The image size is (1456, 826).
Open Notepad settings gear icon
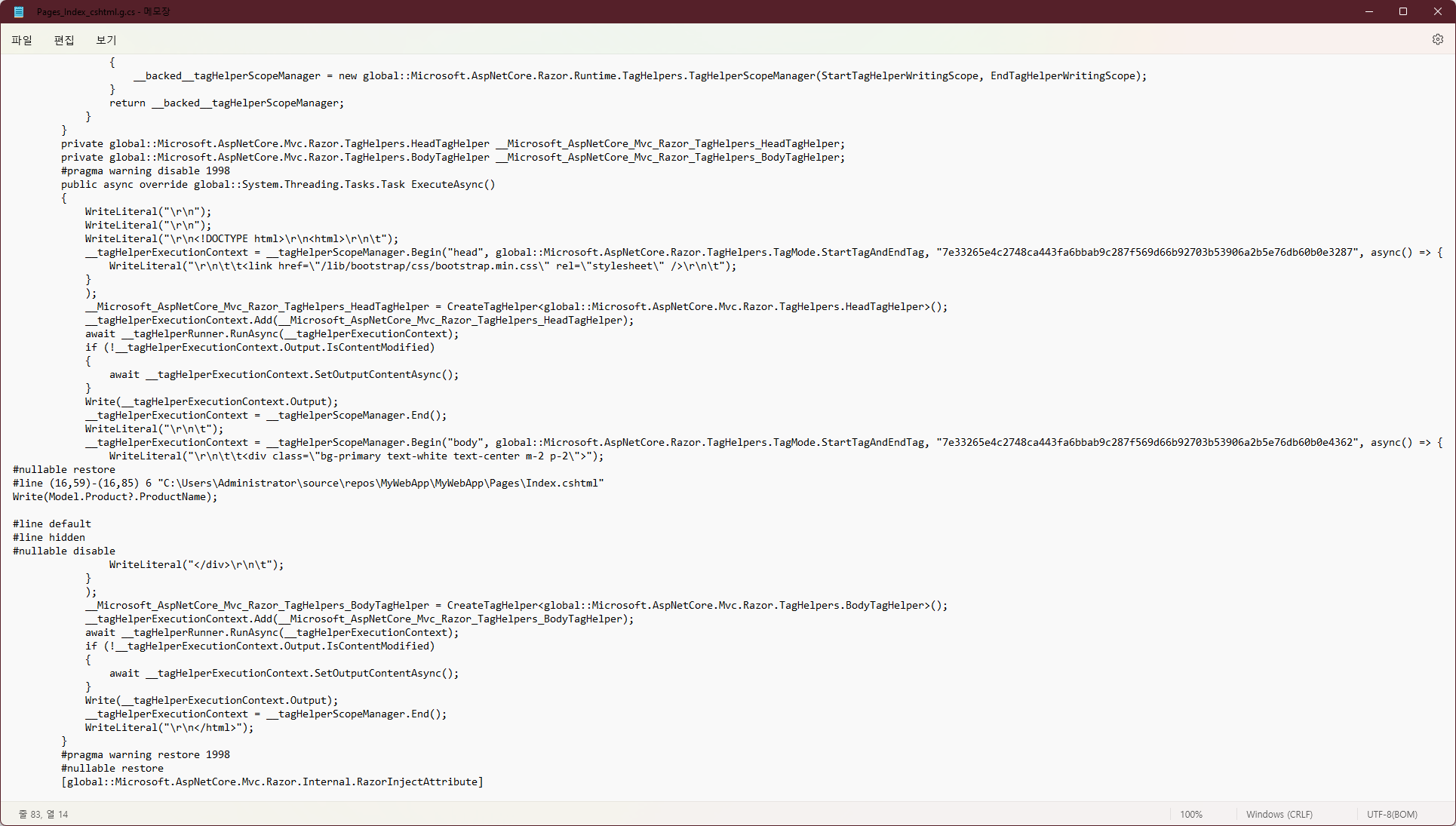coord(1437,39)
